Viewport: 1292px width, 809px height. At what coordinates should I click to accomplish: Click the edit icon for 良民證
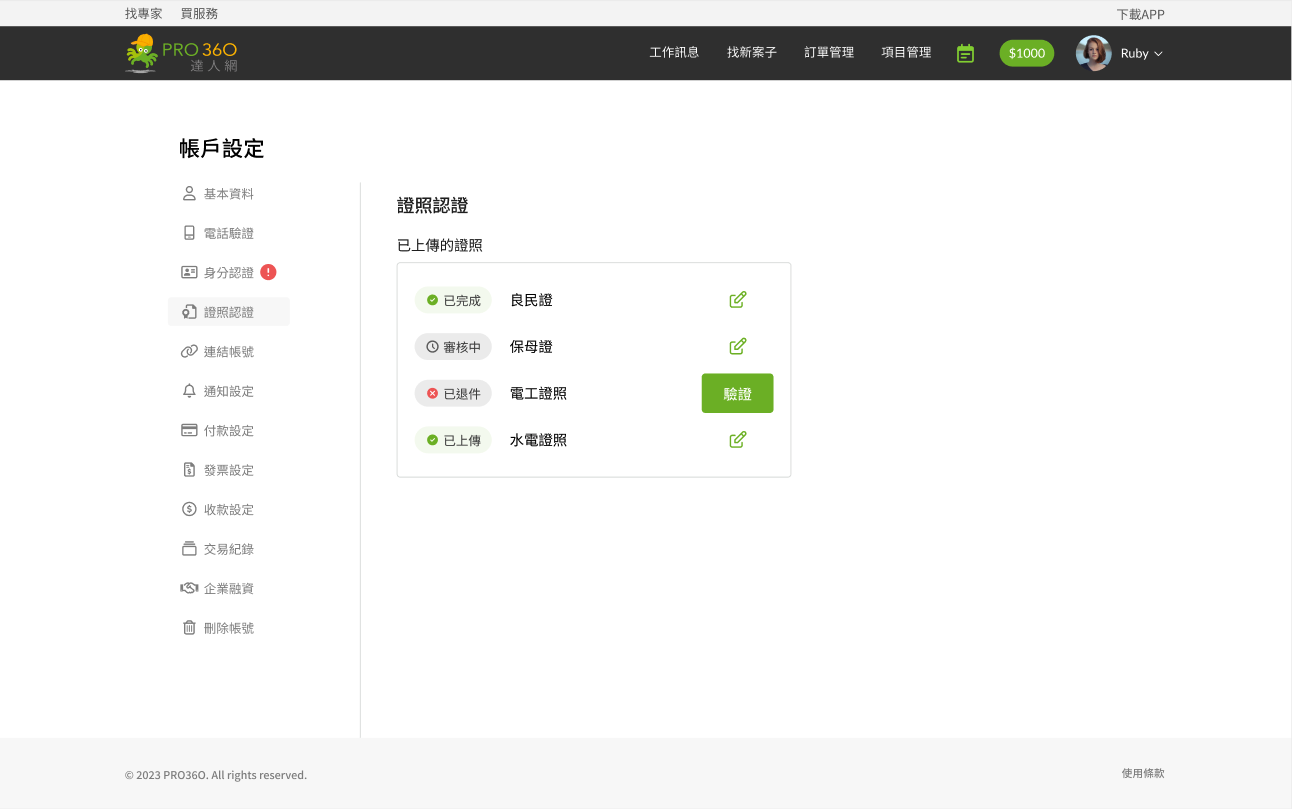coord(737,300)
